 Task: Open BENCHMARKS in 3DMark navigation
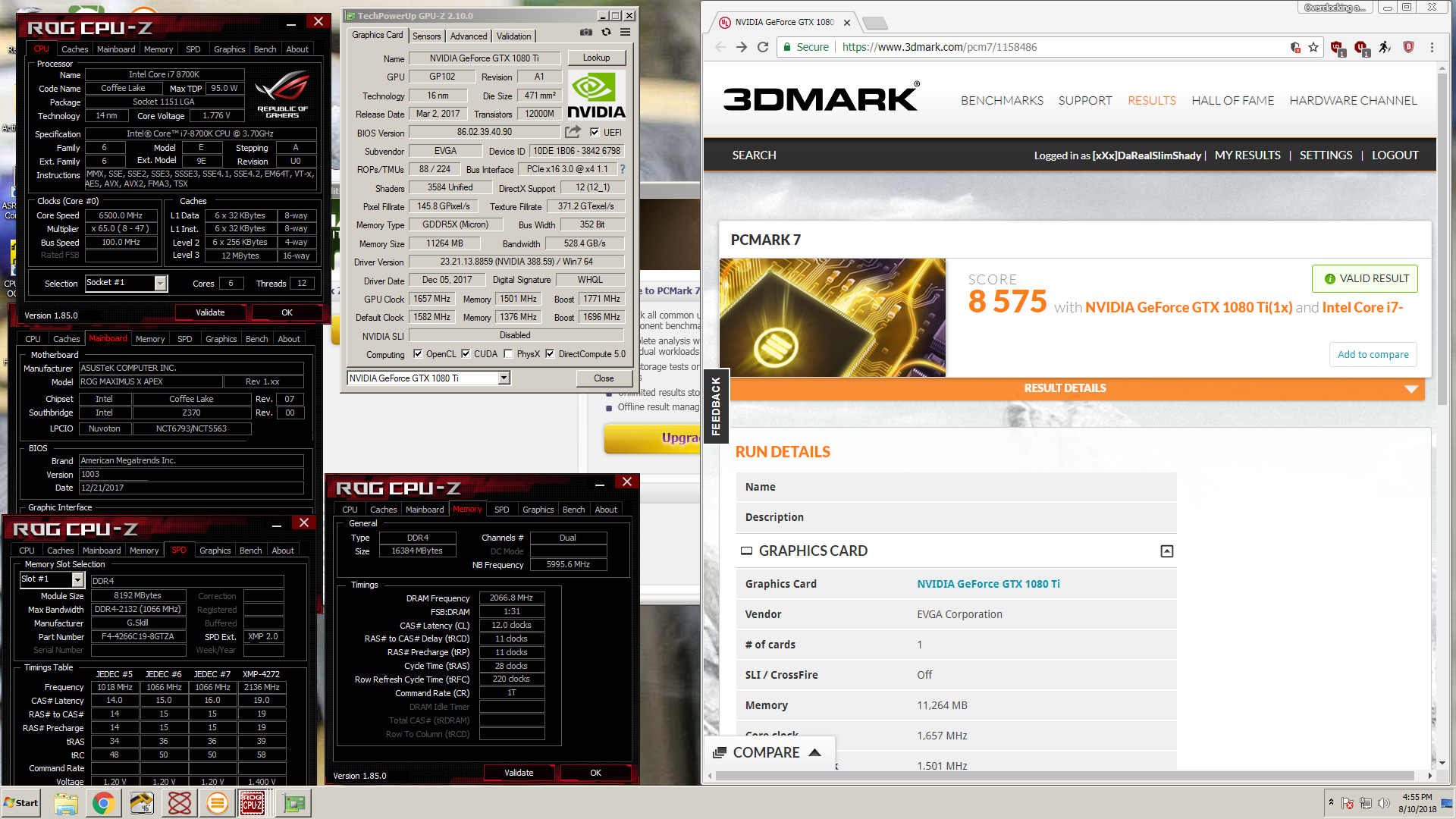[1002, 100]
